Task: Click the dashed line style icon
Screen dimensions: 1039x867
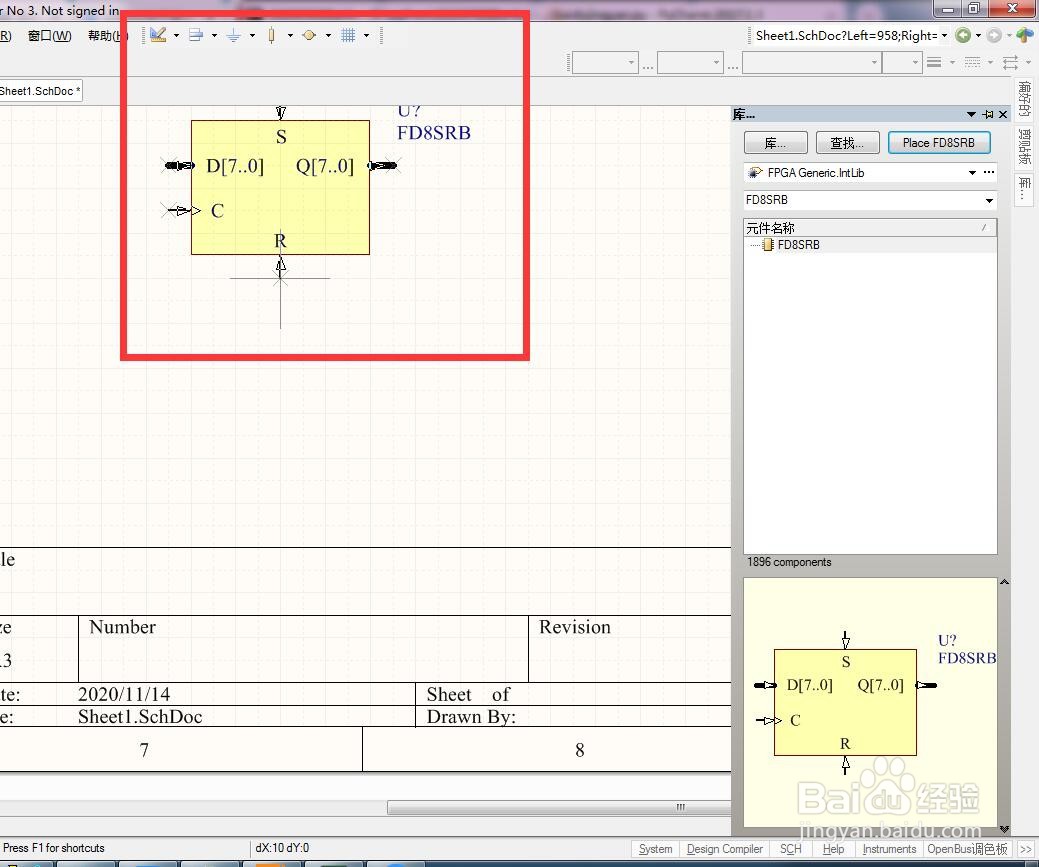Action: pos(972,62)
